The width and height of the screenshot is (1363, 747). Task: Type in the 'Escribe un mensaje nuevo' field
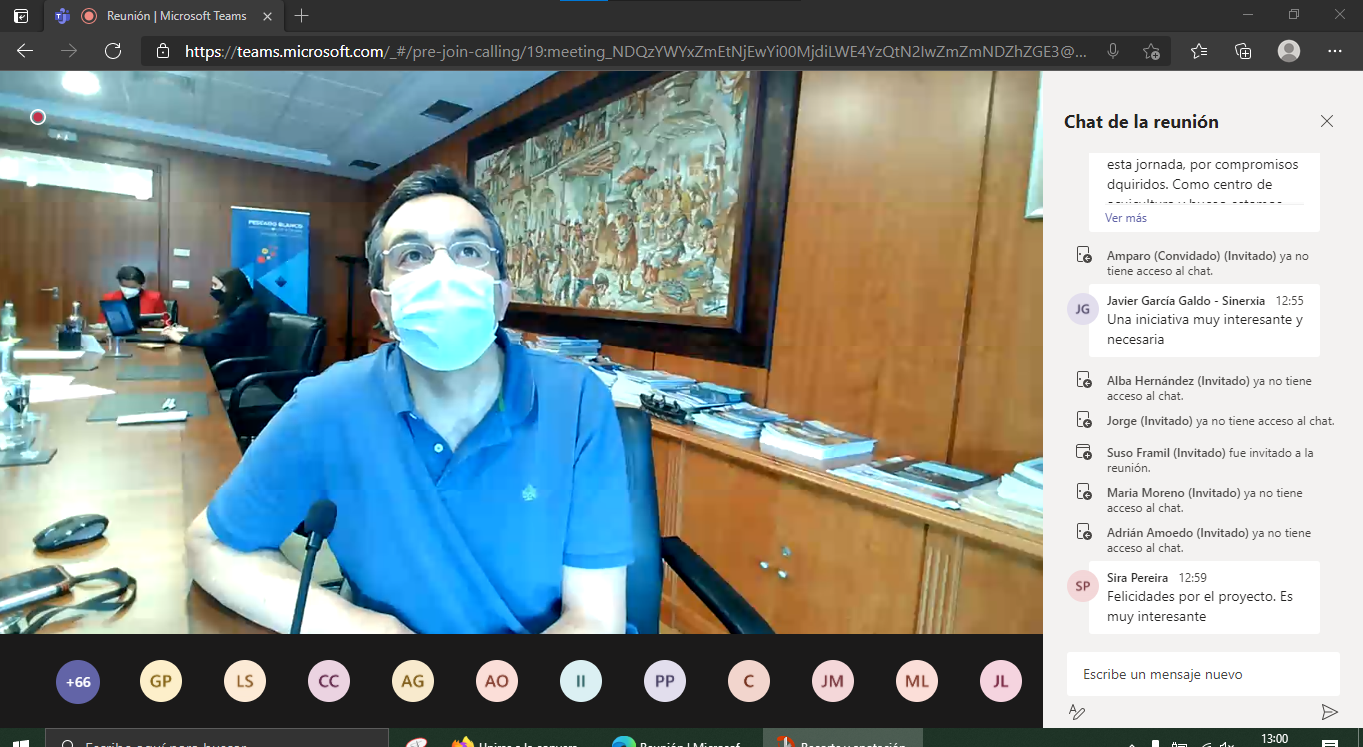click(x=1203, y=674)
